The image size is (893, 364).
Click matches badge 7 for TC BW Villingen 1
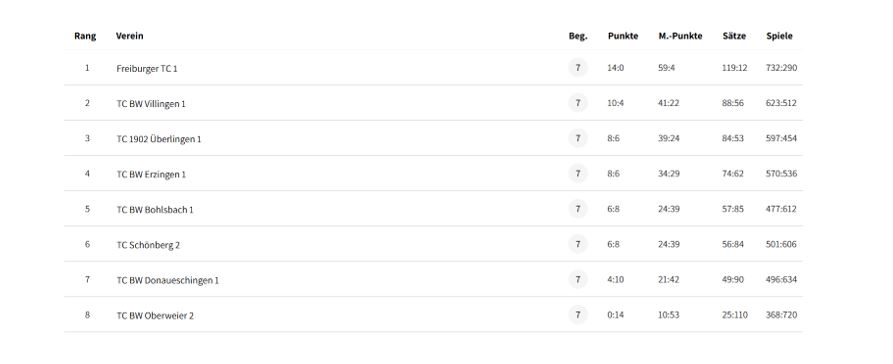click(577, 103)
